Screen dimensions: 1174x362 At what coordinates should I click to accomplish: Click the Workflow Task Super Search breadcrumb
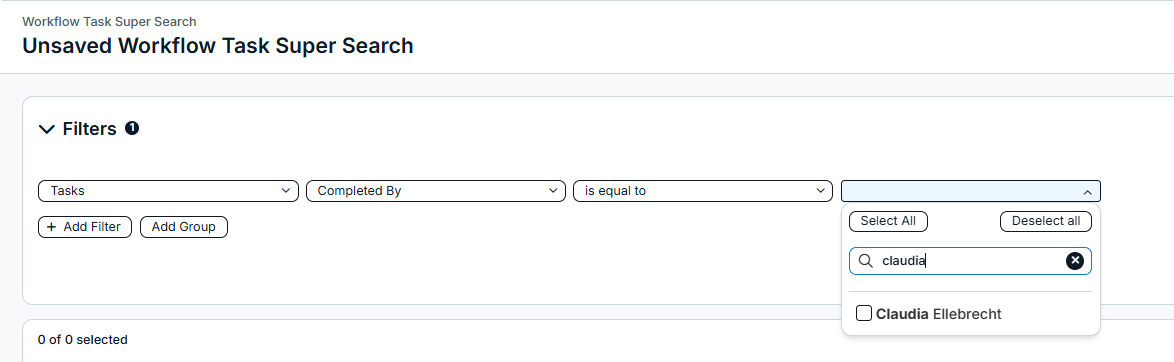(109, 22)
